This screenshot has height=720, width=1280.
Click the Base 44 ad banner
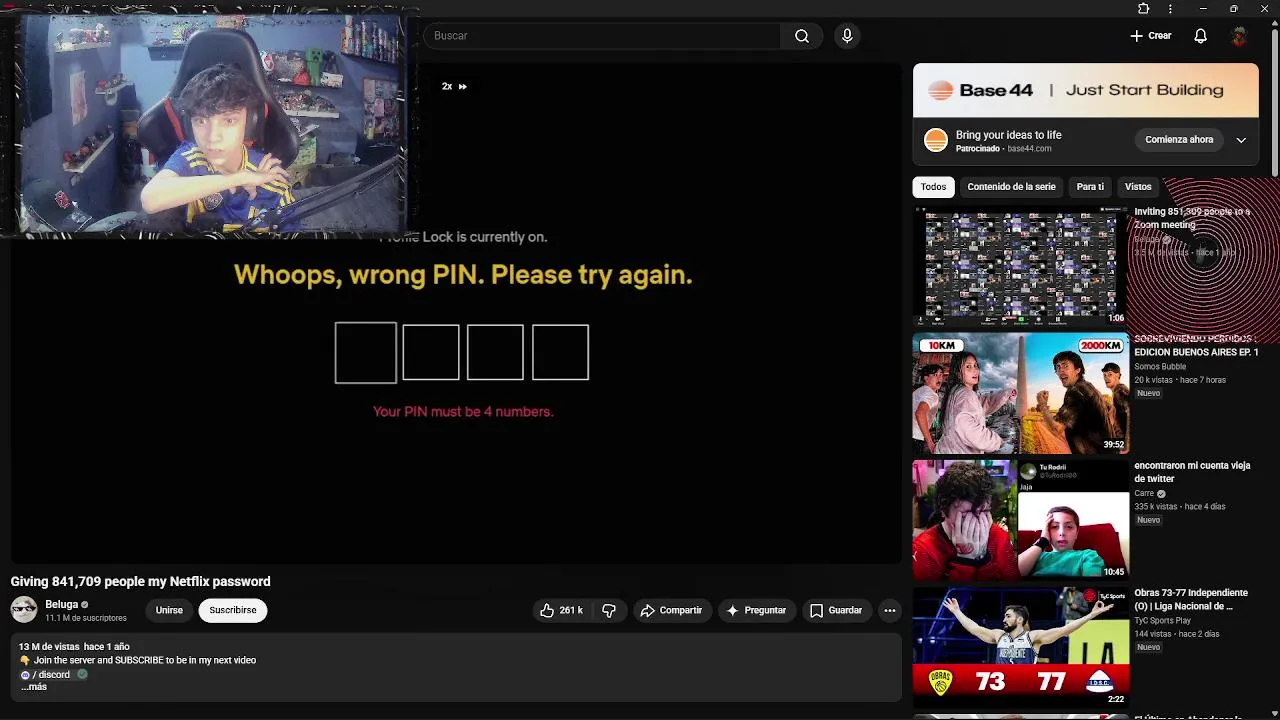coord(1086,91)
